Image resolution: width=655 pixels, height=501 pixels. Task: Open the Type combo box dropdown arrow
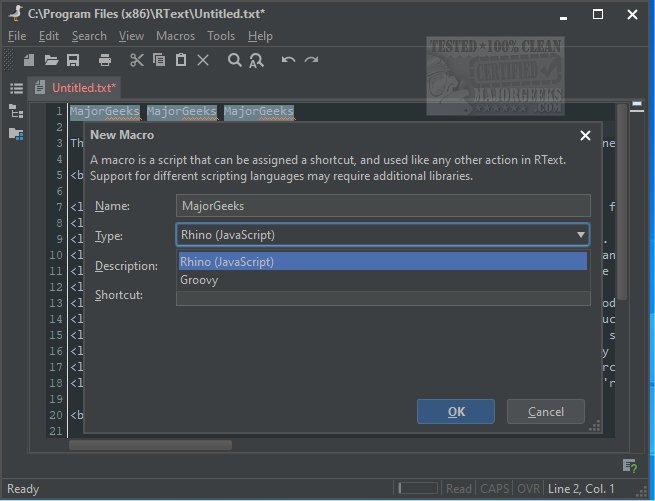[580, 235]
